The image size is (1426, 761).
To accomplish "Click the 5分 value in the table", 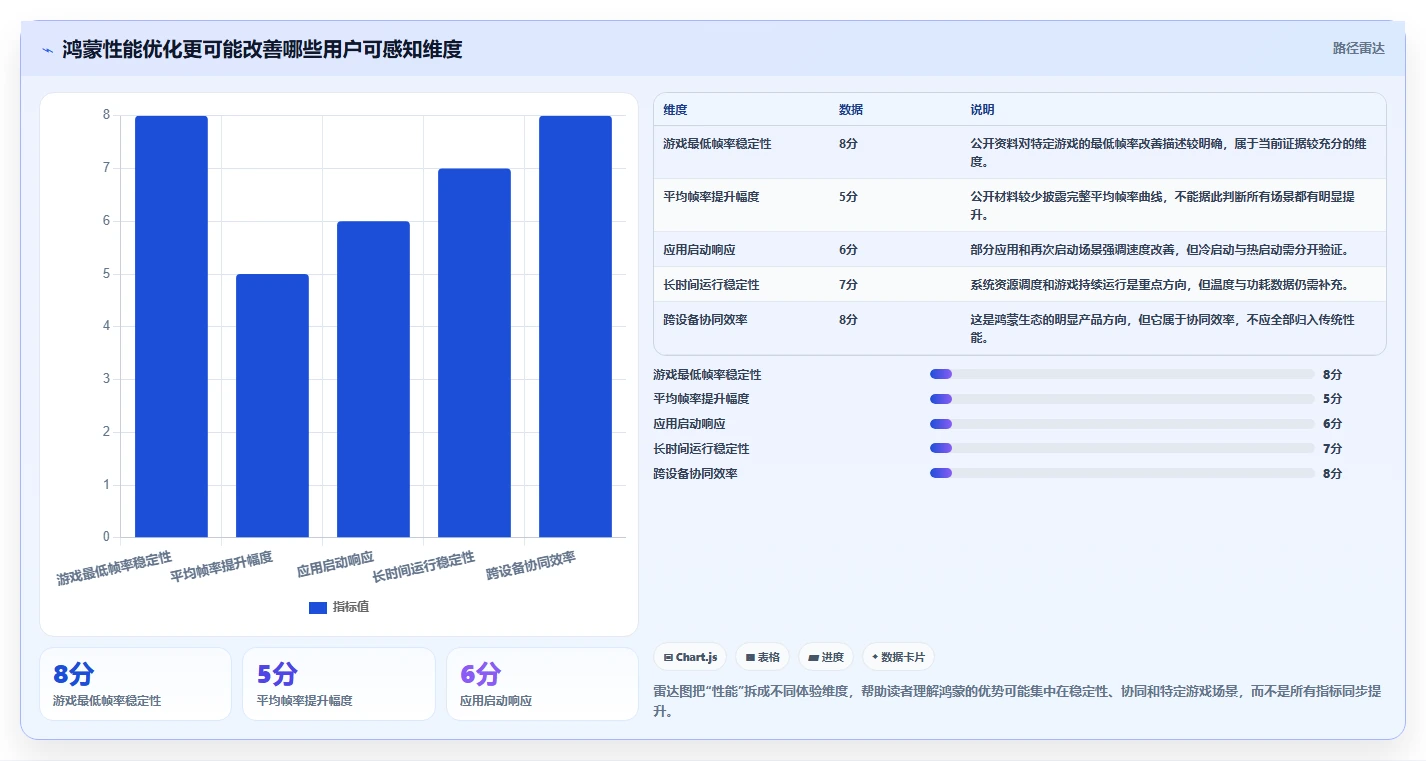I will (848, 197).
